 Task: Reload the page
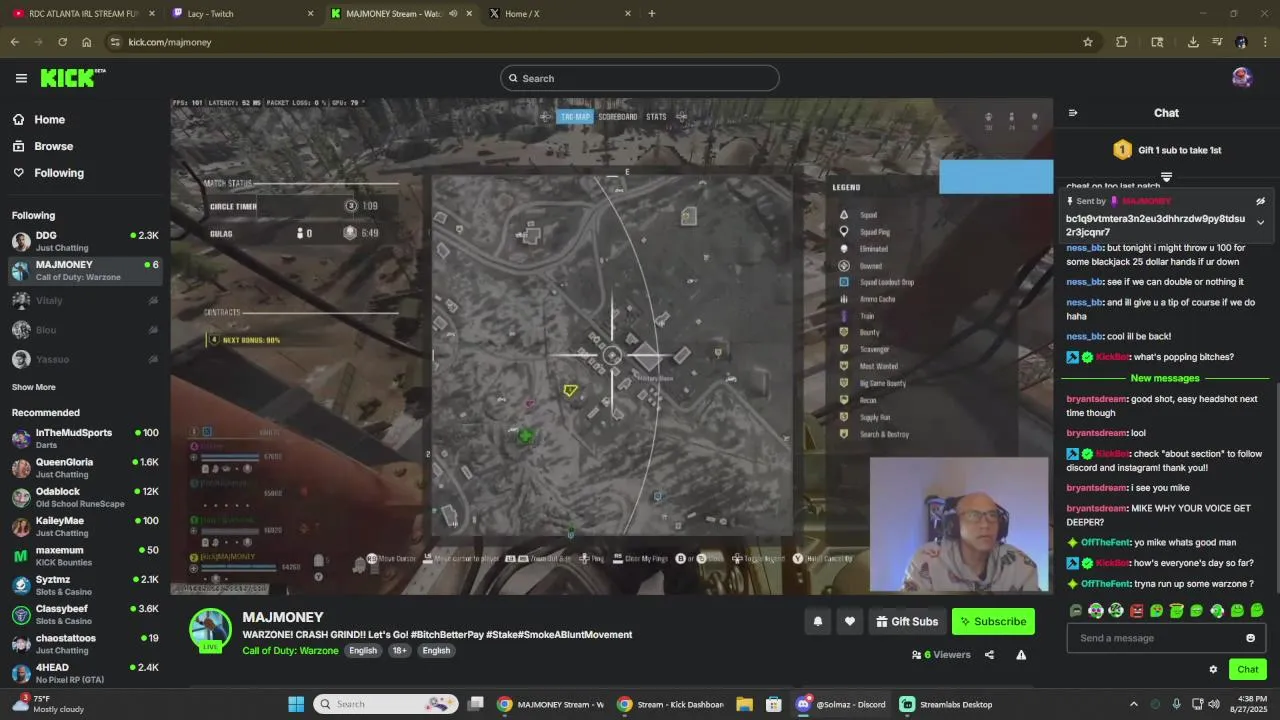coord(62,42)
